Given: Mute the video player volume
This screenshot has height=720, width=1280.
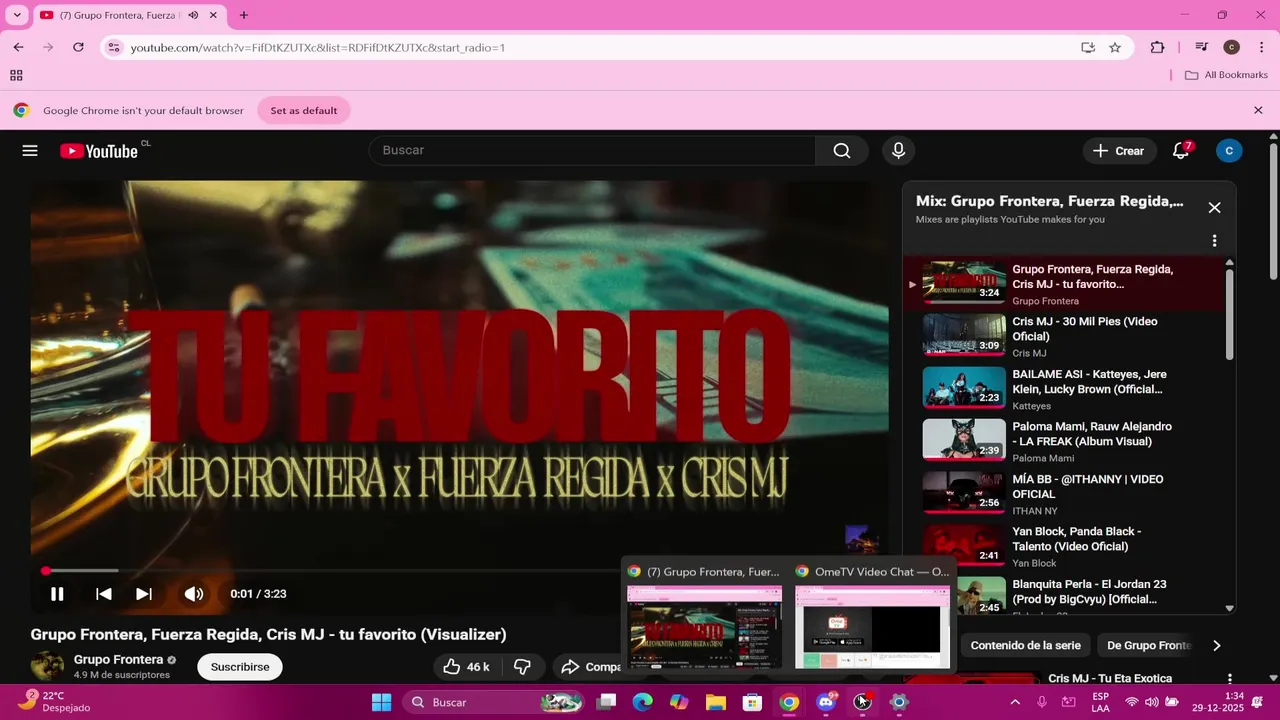Looking at the screenshot, I should [194, 594].
